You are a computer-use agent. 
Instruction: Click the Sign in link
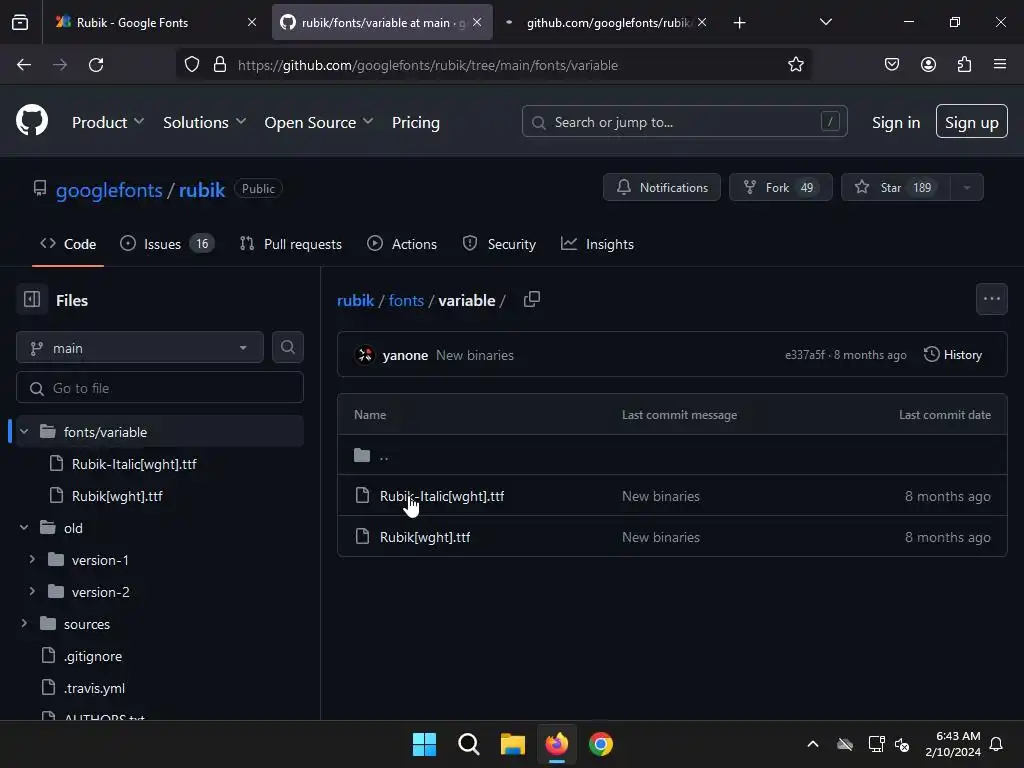coord(895,122)
